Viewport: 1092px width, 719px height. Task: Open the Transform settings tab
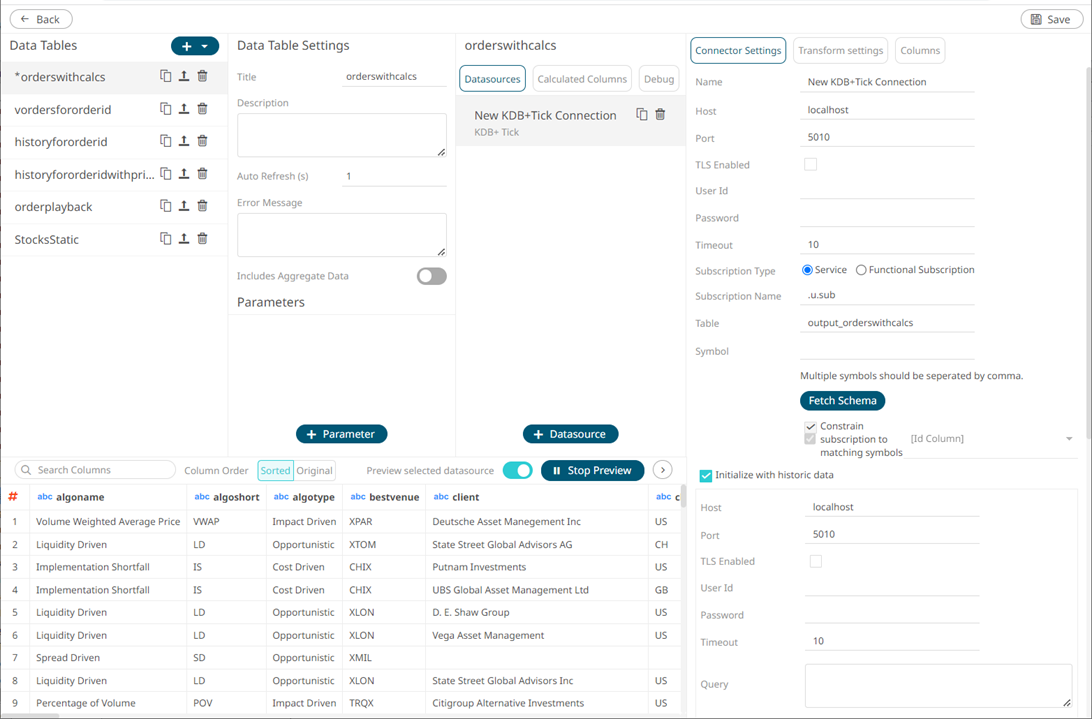[840, 50]
